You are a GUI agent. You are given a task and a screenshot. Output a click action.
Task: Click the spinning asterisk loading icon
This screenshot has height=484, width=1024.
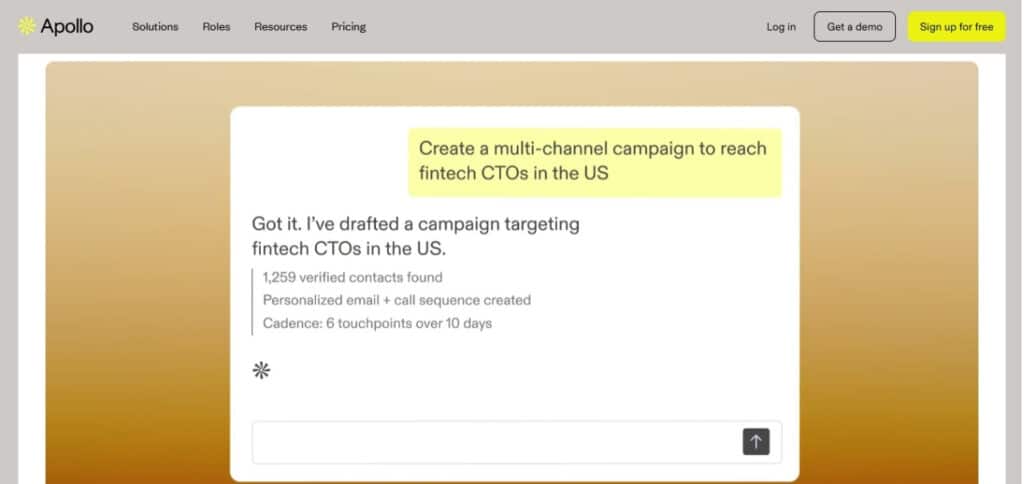(x=261, y=371)
